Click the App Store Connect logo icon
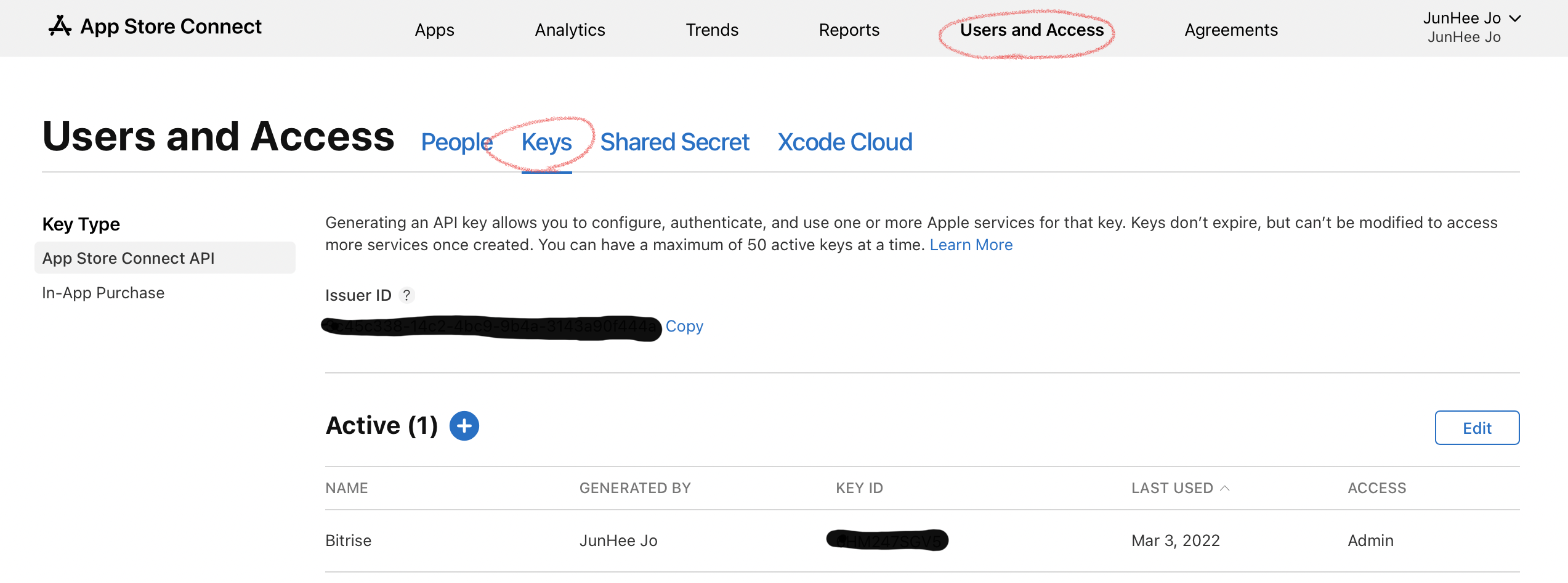 (x=60, y=26)
